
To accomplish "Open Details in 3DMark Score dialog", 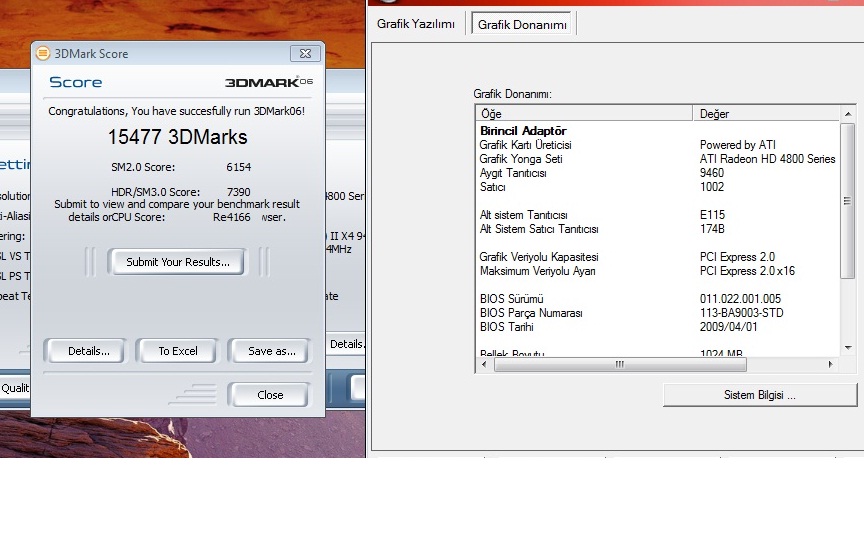I will point(85,351).
